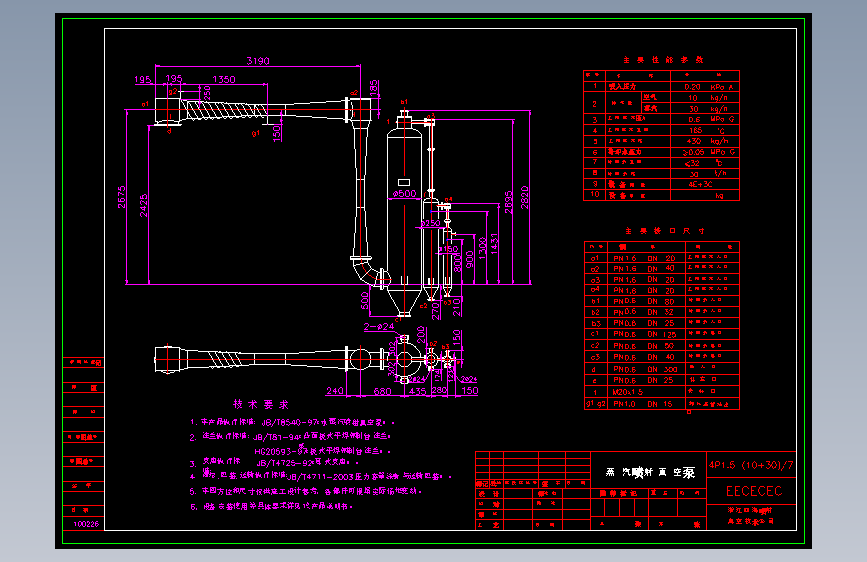Click the 2-ø24 hole callout
This screenshot has width=867, height=562.
(x=379, y=326)
